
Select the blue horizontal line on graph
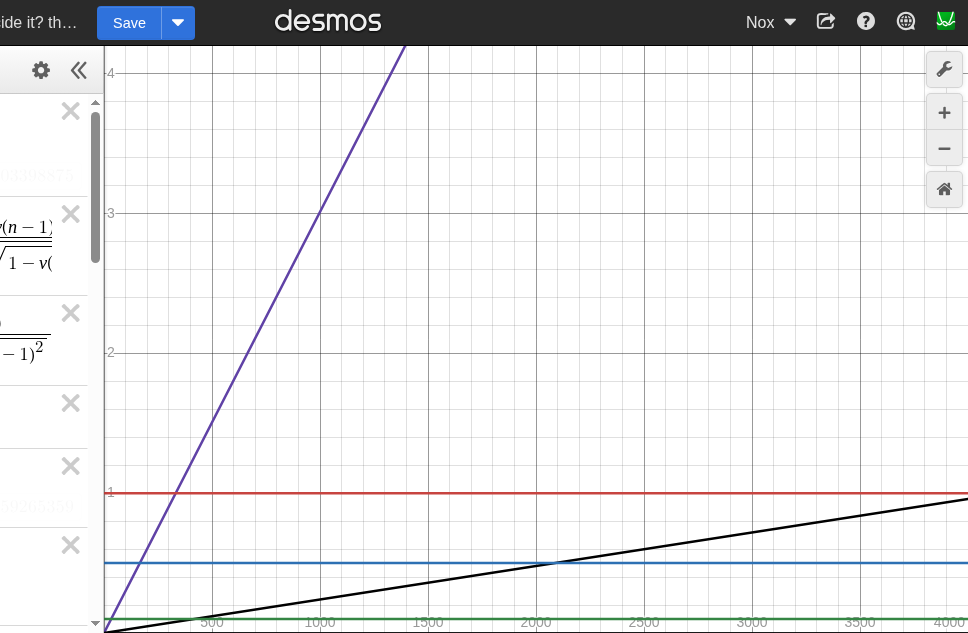click(x=536, y=563)
